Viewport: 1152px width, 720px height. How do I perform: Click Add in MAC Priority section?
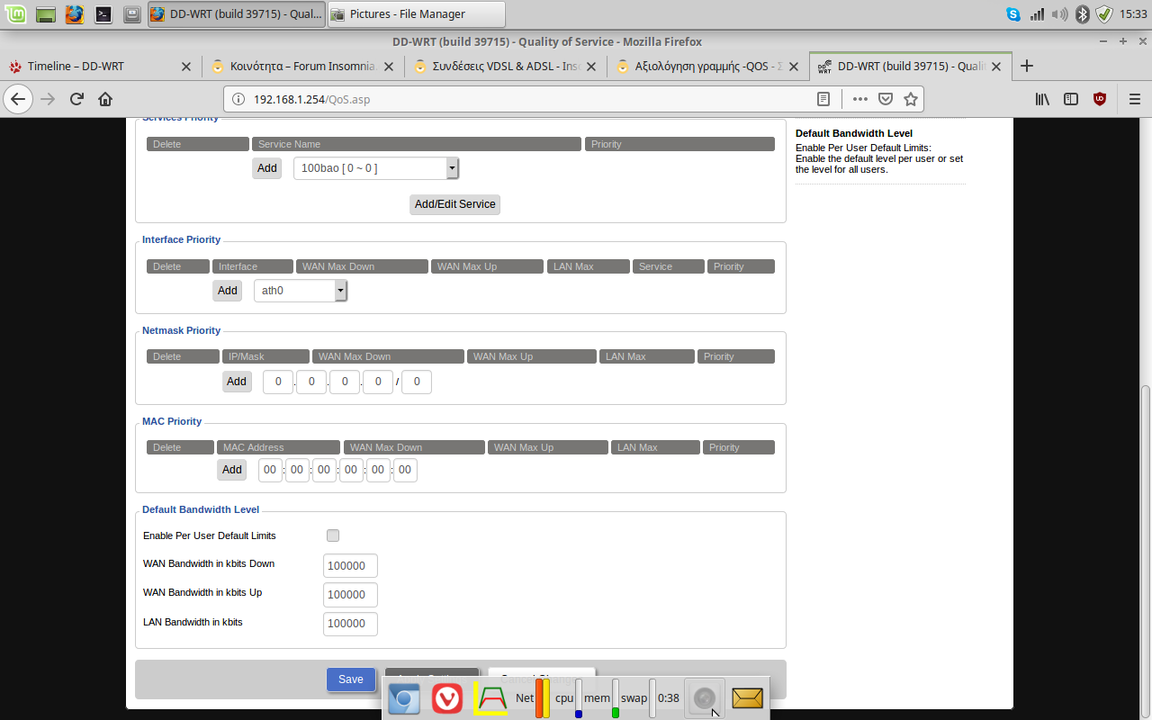point(231,469)
